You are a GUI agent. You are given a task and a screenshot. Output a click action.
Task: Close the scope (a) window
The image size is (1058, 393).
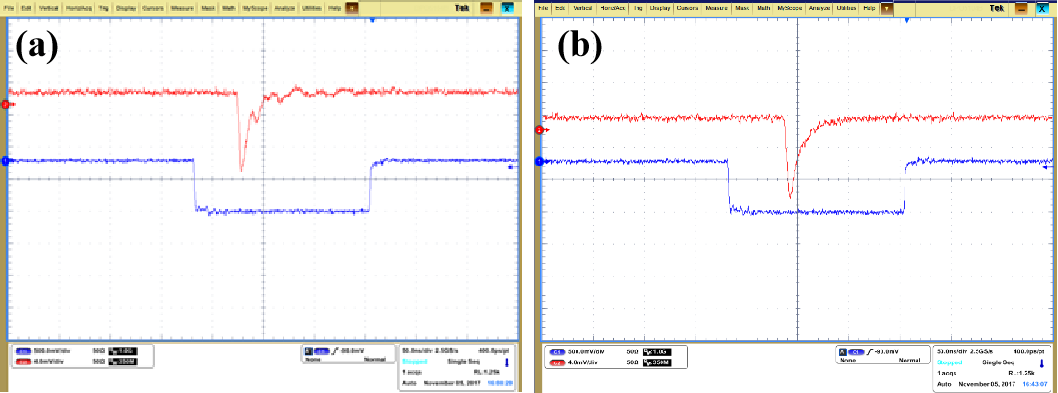point(507,8)
